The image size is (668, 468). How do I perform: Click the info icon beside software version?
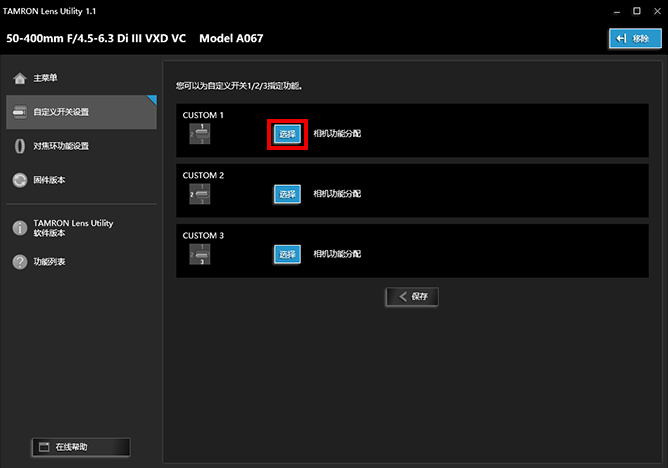pyautogui.click(x=20, y=228)
